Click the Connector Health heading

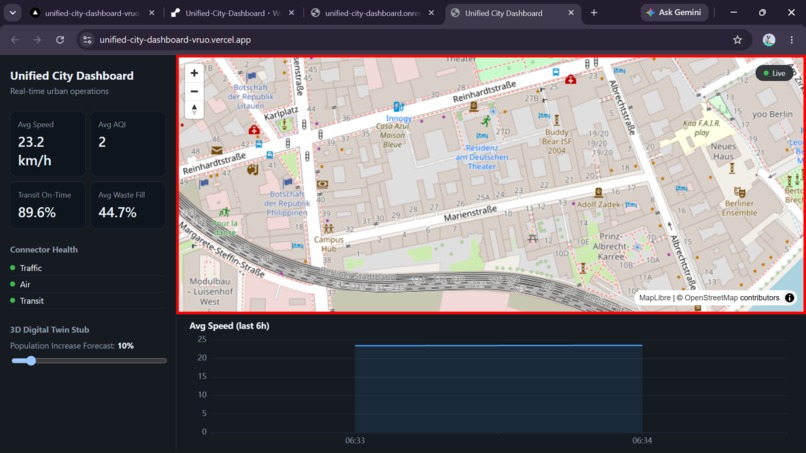[44, 249]
